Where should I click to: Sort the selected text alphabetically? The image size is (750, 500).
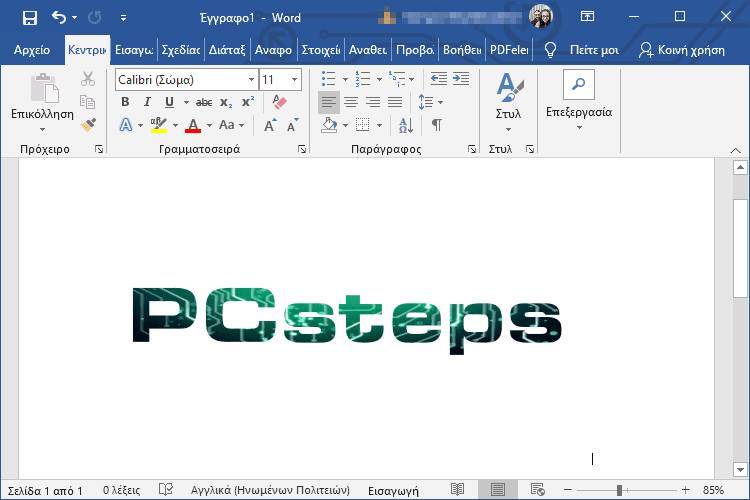click(406, 125)
